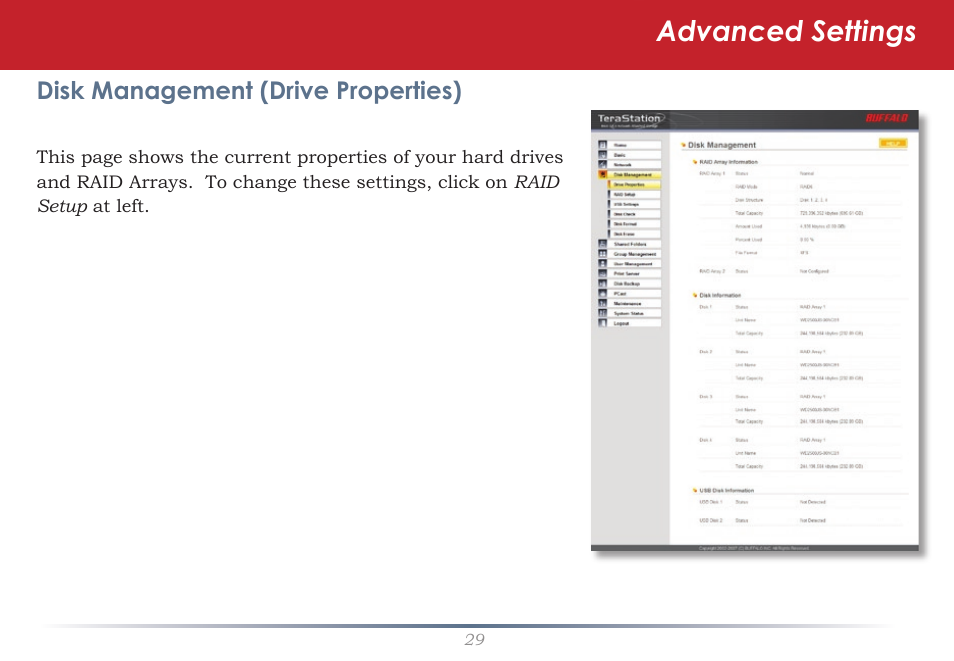
Task: Click the Shared Folders icon in the sidebar
Action: 602,243
